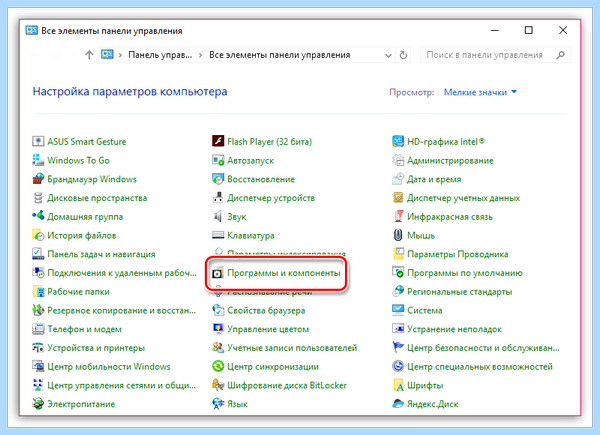600x435 pixels.
Task: Click the Электропитание power icon
Action: pyautogui.click(x=38, y=404)
